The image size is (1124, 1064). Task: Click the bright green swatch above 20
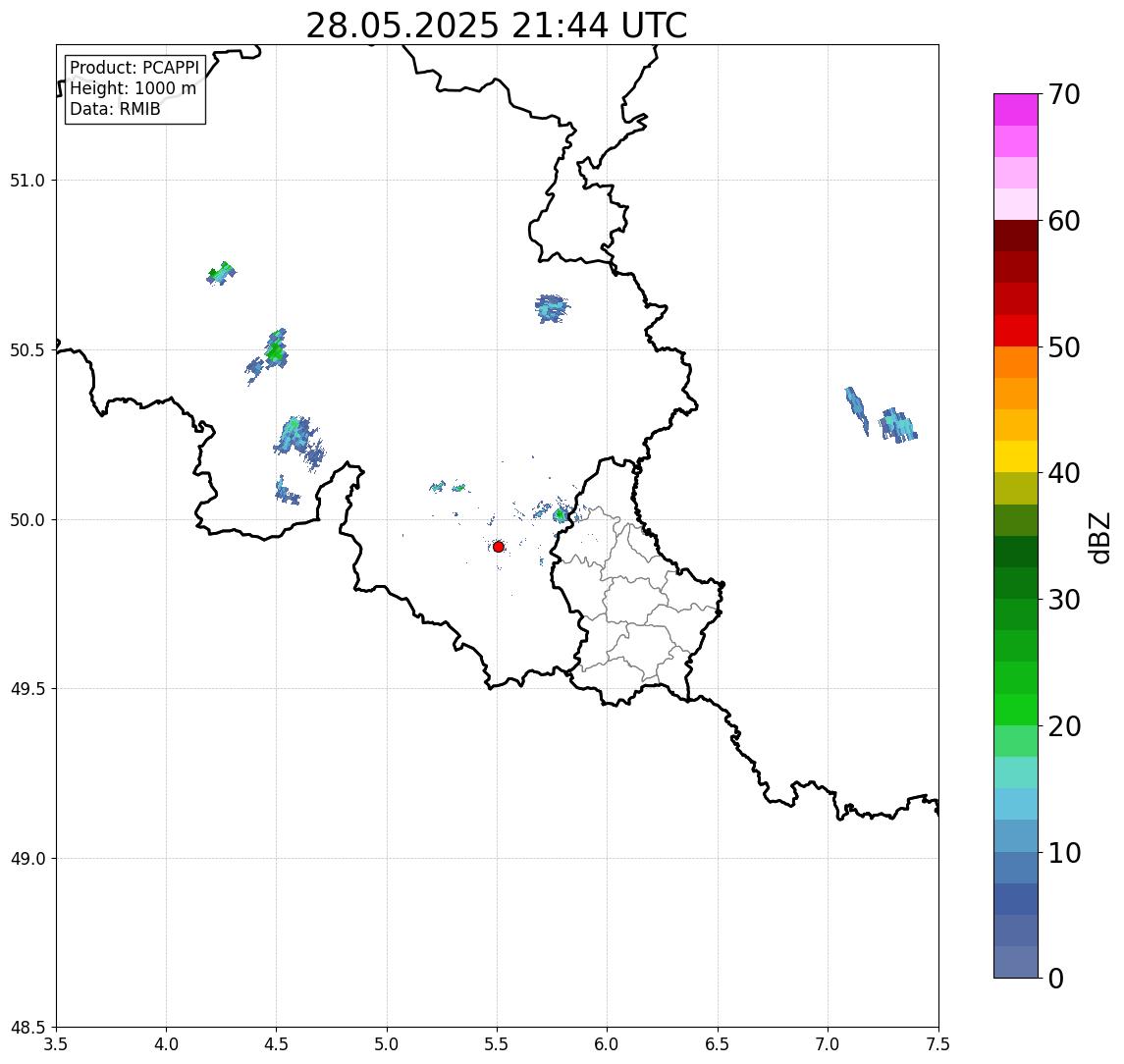[x=1016, y=709]
